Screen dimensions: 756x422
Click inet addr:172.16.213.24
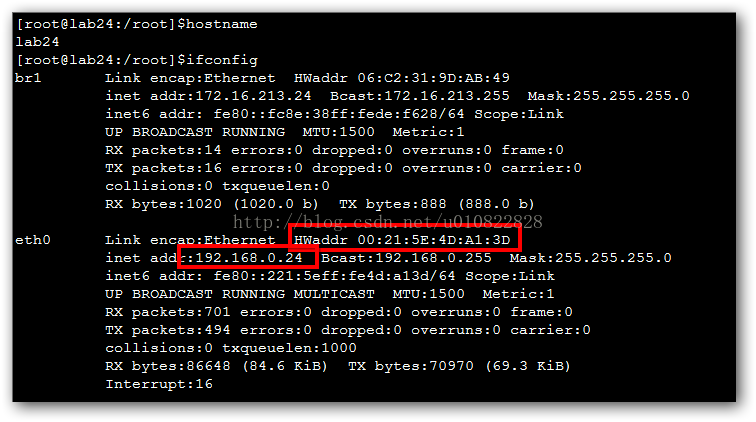click(208, 96)
